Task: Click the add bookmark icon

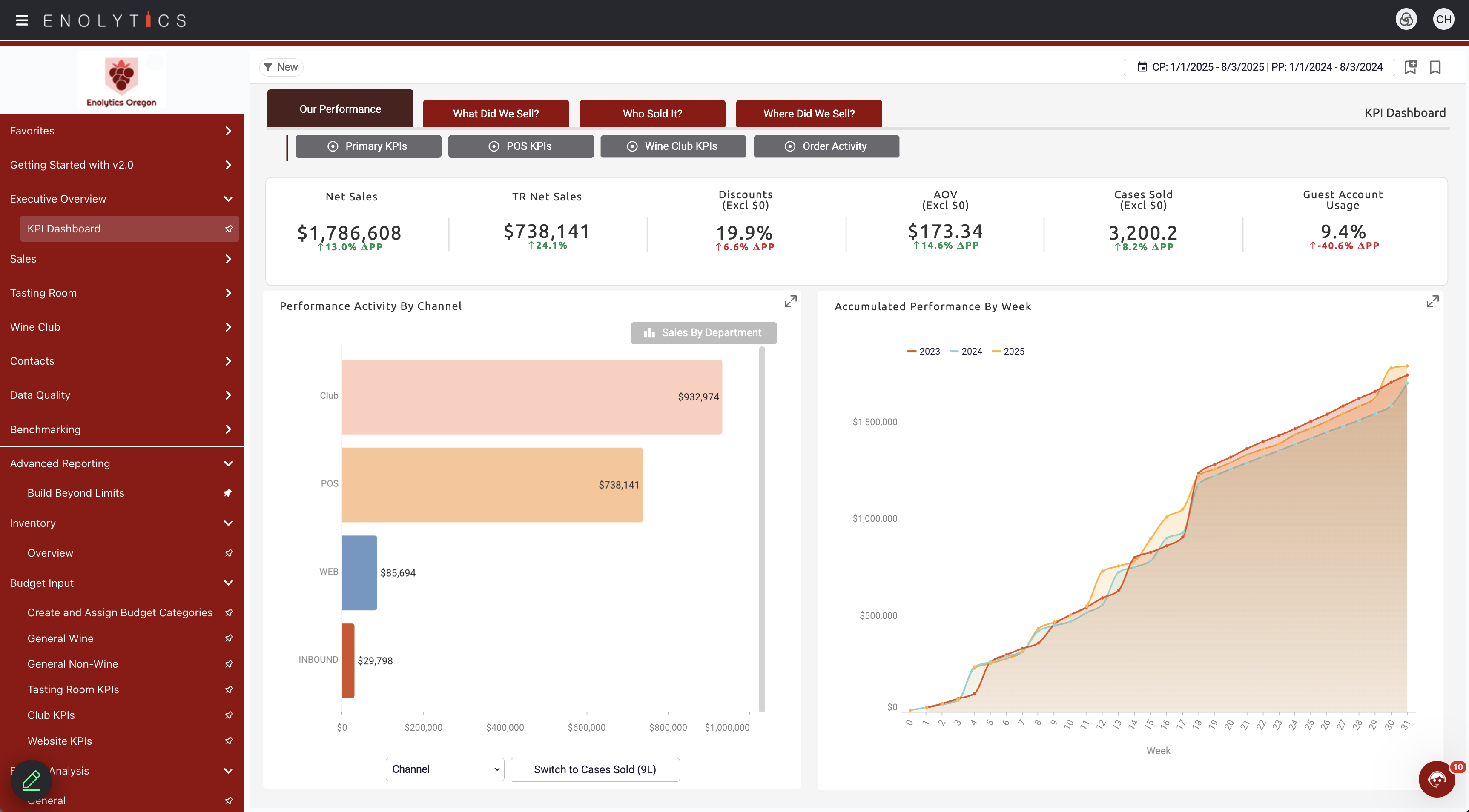Action: 1410,67
